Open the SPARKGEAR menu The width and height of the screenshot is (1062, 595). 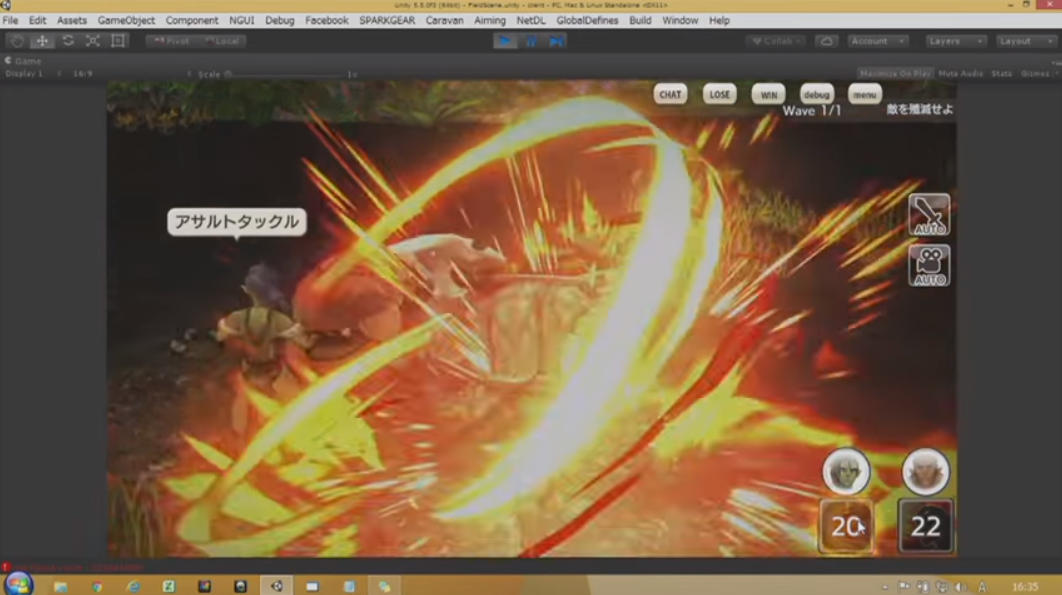pyautogui.click(x=387, y=20)
